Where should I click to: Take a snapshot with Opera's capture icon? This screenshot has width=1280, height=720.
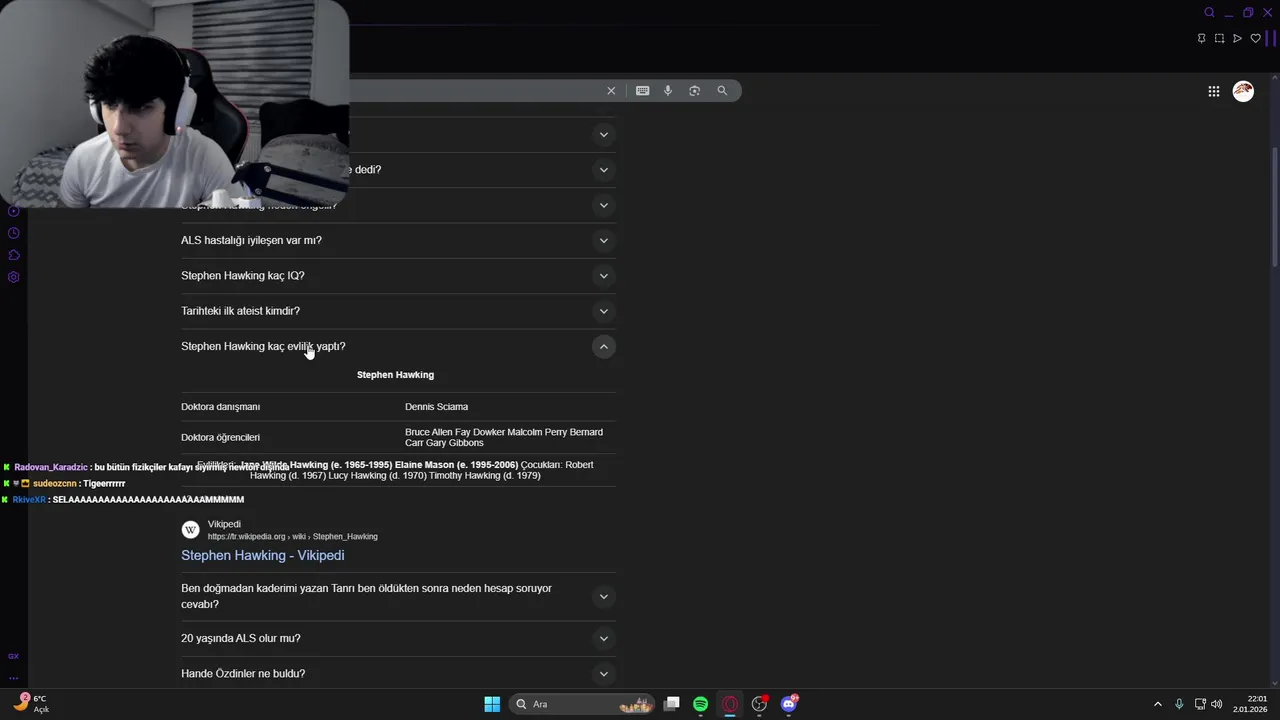click(x=1219, y=39)
